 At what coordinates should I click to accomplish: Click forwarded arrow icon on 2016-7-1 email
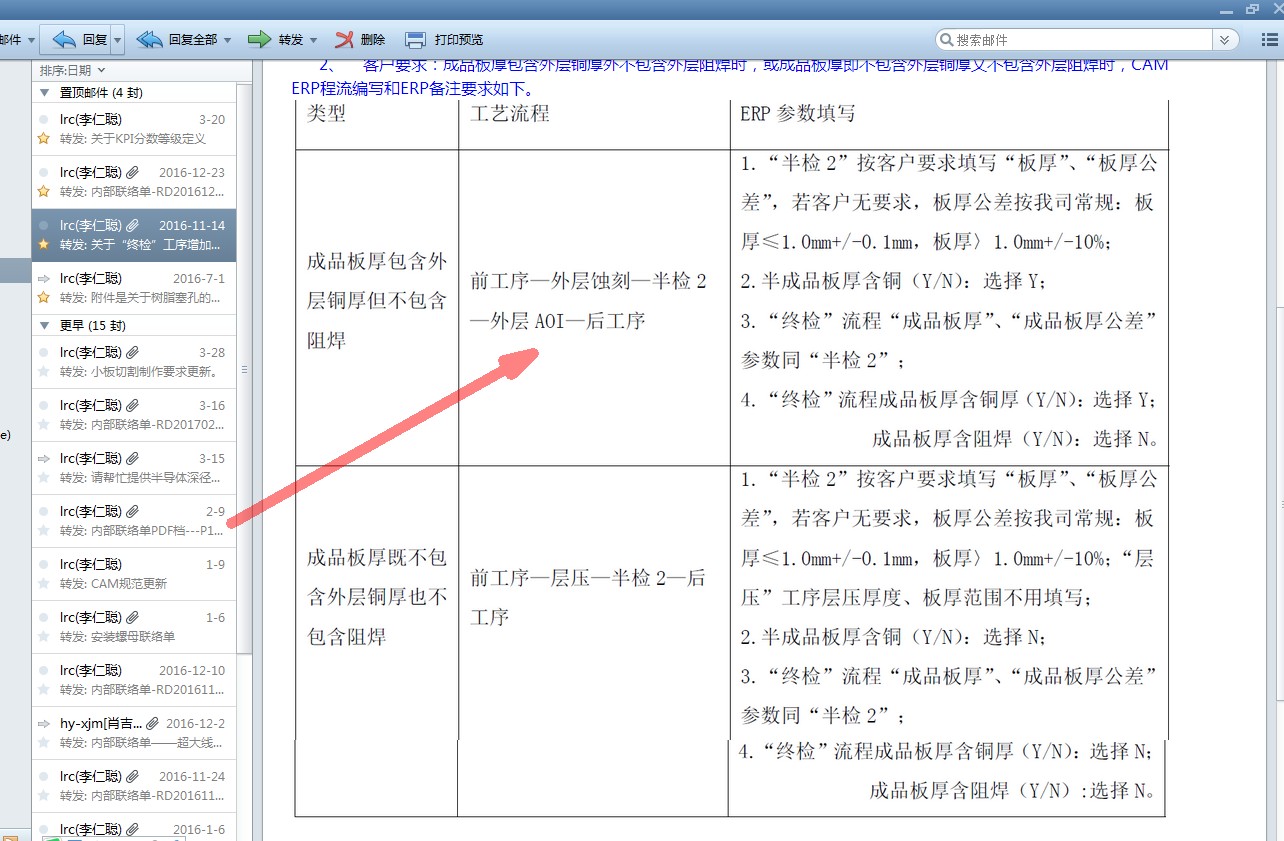pos(44,278)
